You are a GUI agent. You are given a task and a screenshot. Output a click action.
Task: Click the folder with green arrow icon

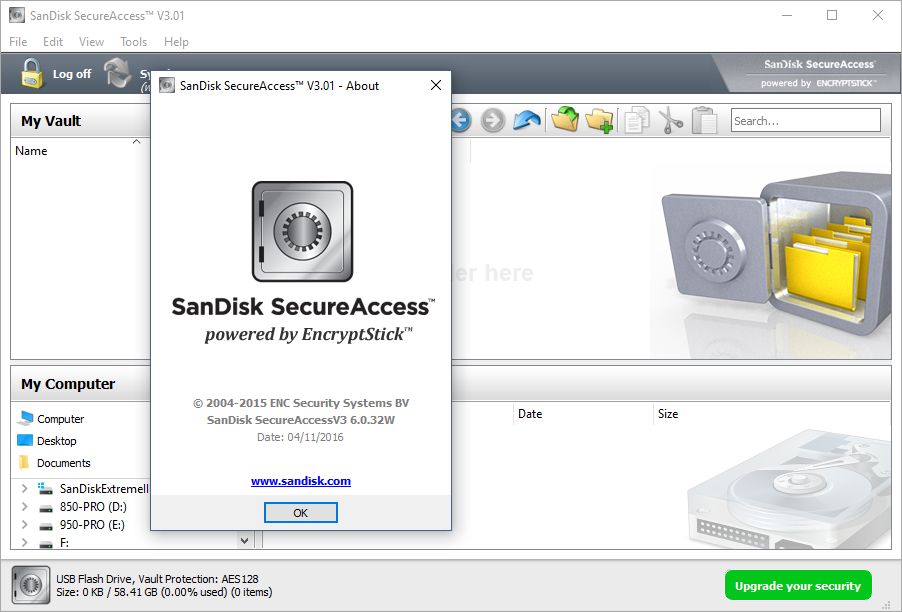565,120
